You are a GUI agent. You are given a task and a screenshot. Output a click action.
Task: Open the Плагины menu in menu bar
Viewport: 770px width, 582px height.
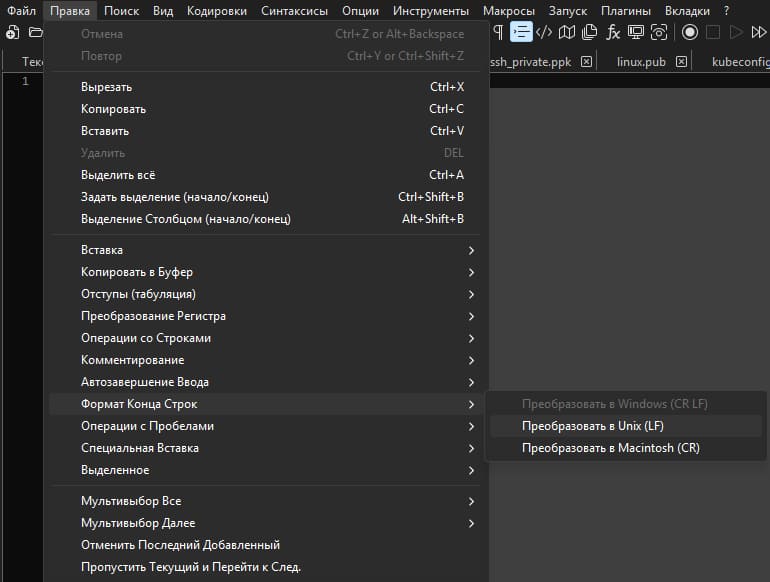tap(626, 11)
